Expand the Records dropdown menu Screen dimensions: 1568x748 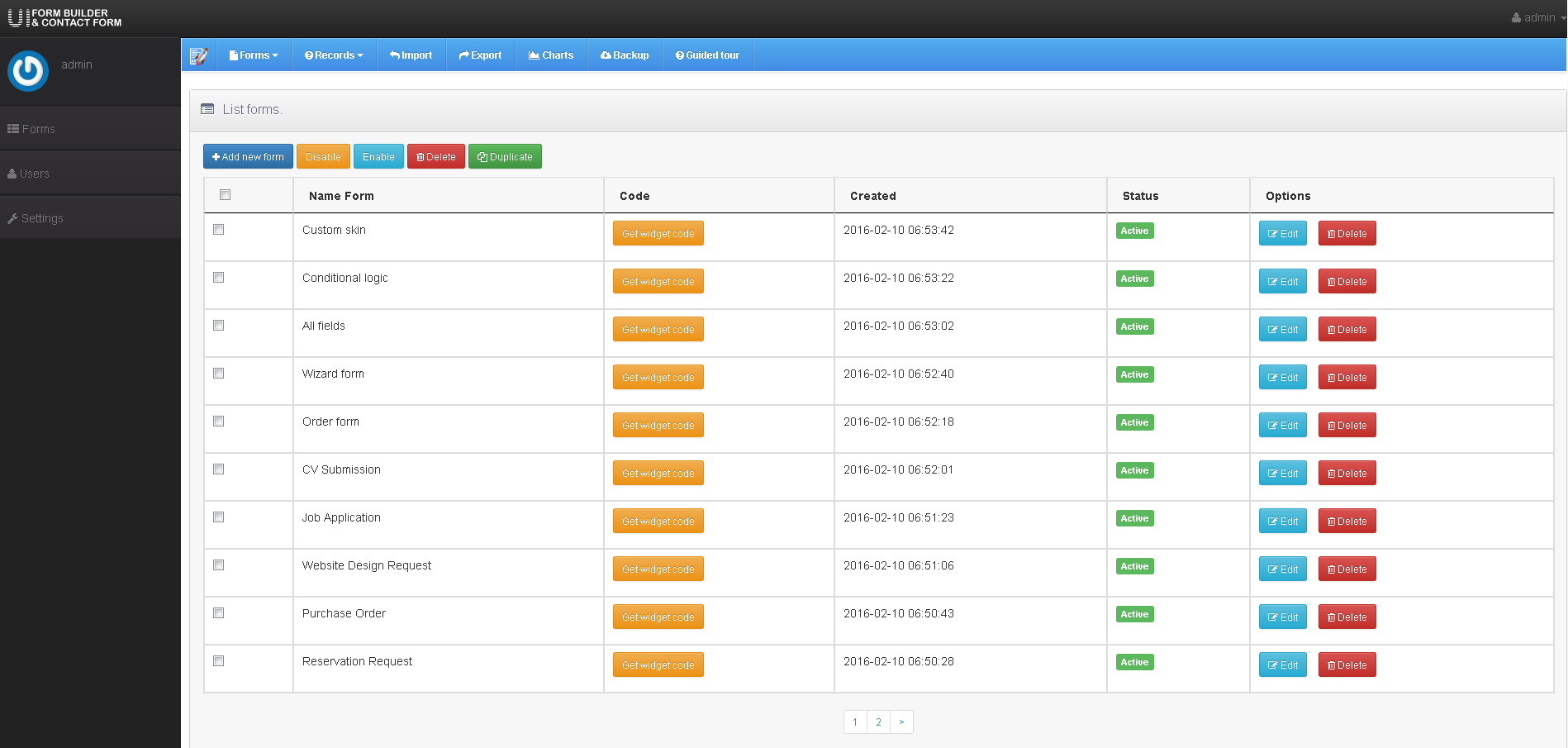(334, 55)
